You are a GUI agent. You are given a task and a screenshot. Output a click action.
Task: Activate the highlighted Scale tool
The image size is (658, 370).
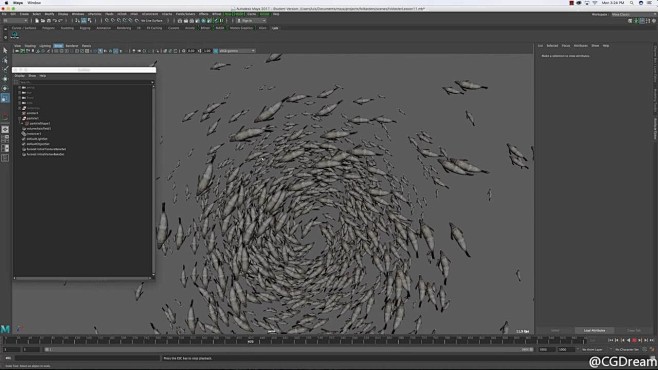pyautogui.click(x=5, y=98)
